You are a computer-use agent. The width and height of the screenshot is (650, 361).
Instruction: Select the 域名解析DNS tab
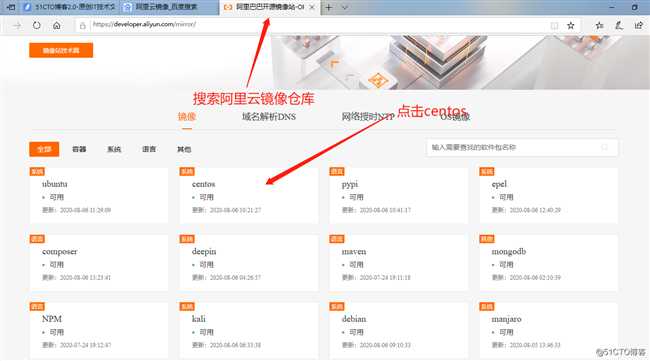pyautogui.click(x=269, y=116)
